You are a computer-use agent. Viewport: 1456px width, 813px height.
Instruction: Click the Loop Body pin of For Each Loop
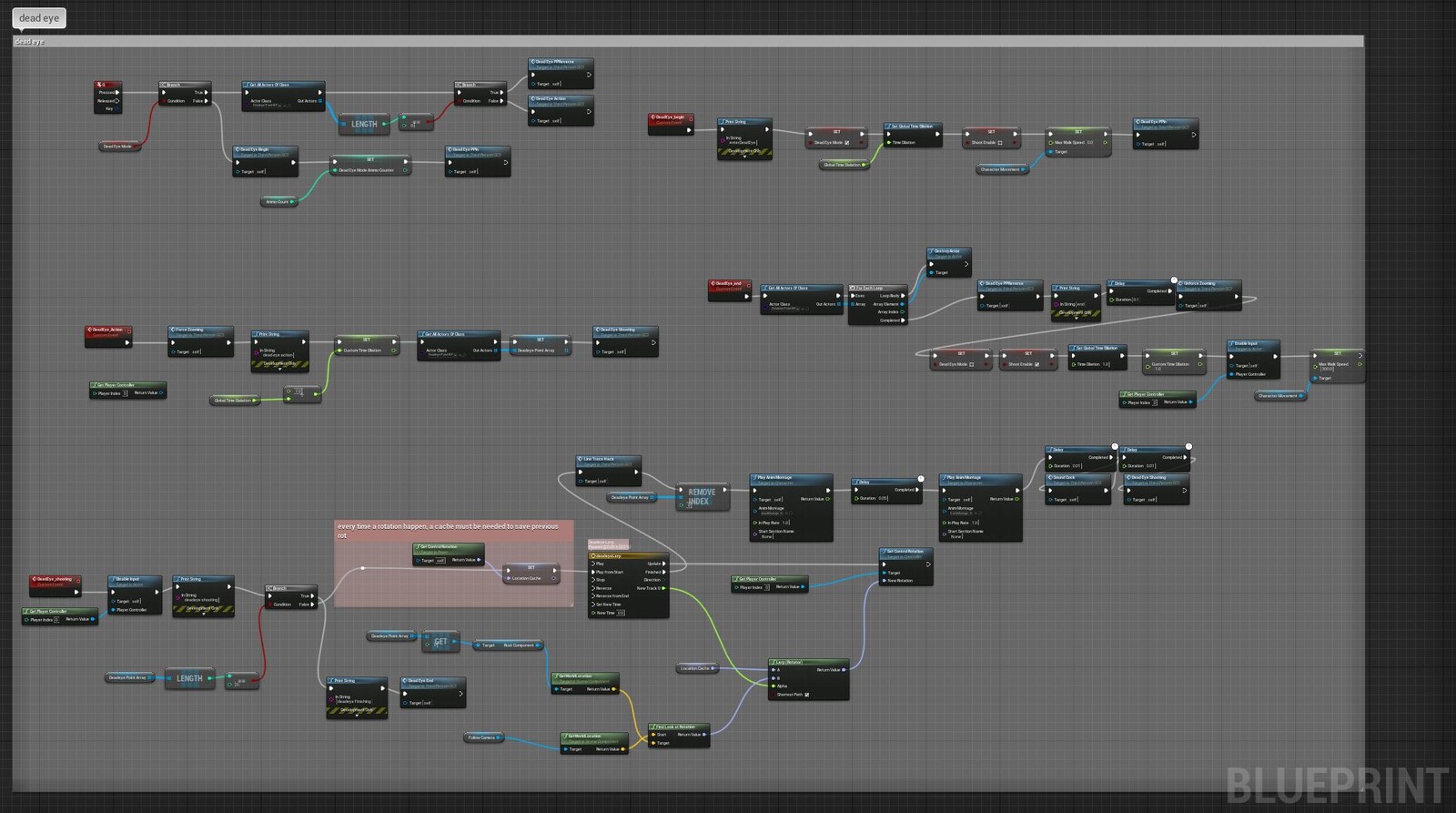(903, 296)
